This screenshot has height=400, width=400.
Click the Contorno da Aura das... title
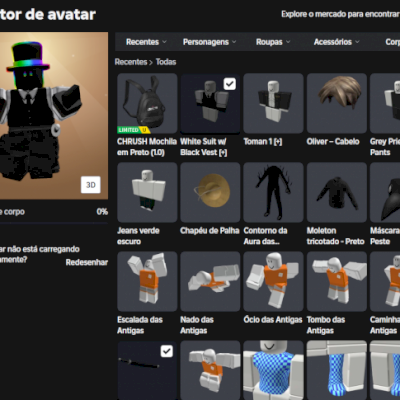tap(265, 236)
